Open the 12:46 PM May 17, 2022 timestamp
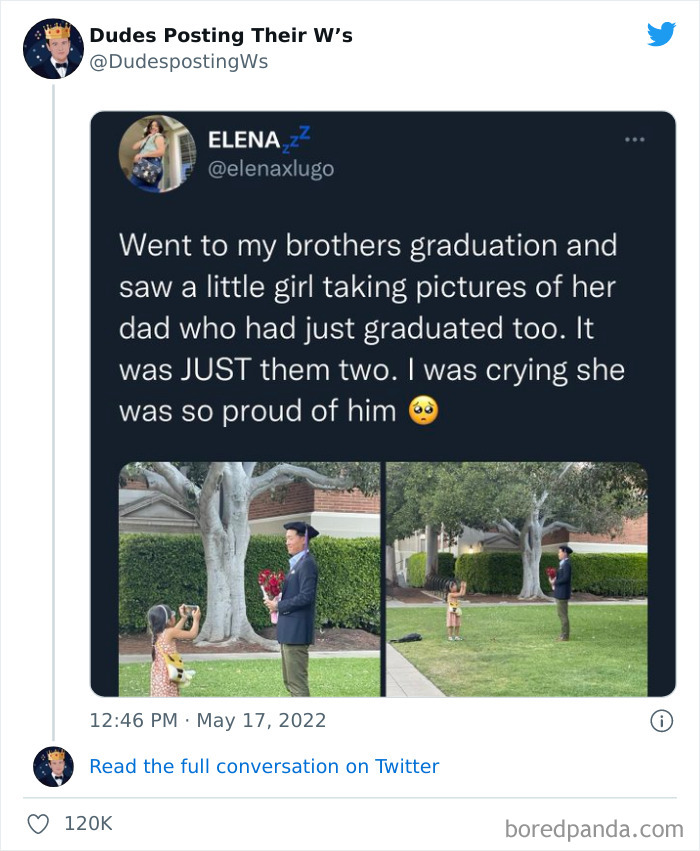700x851 pixels. [208, 720]
